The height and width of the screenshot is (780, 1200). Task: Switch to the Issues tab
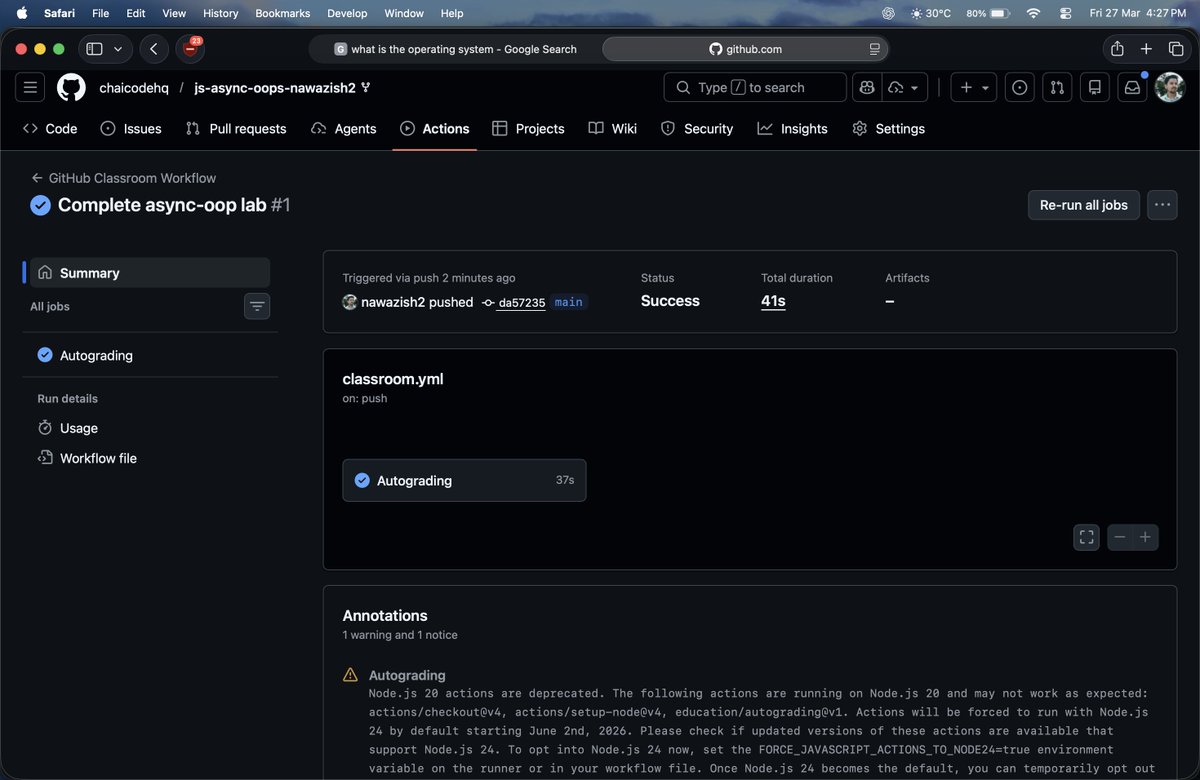point(131,129)
